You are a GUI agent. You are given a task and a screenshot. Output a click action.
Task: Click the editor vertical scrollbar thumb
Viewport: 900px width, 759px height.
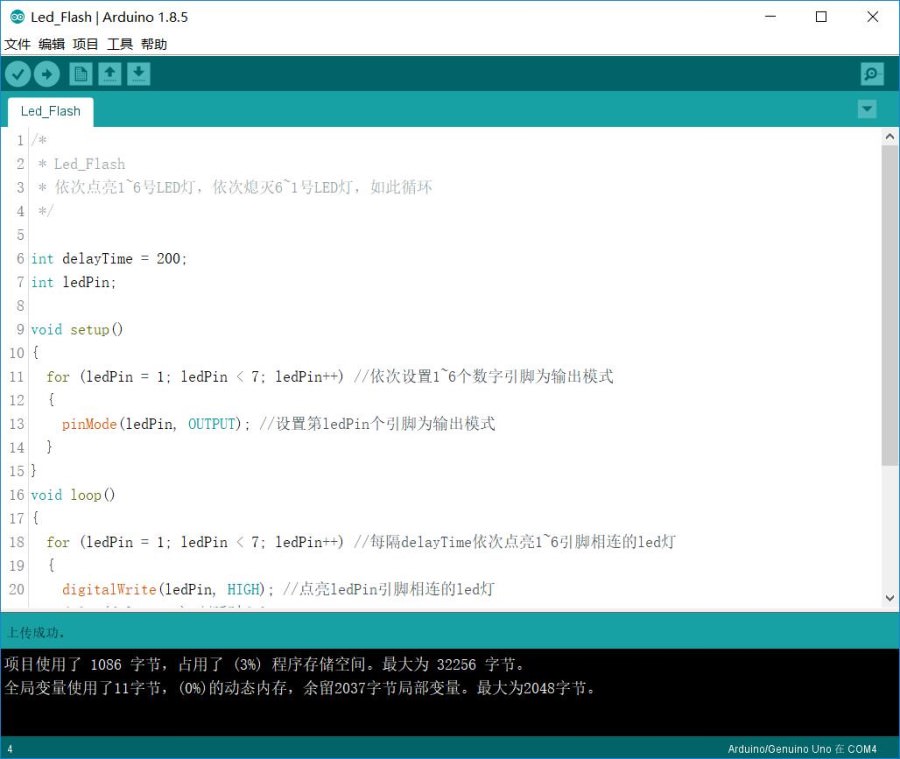pos(890,305)
